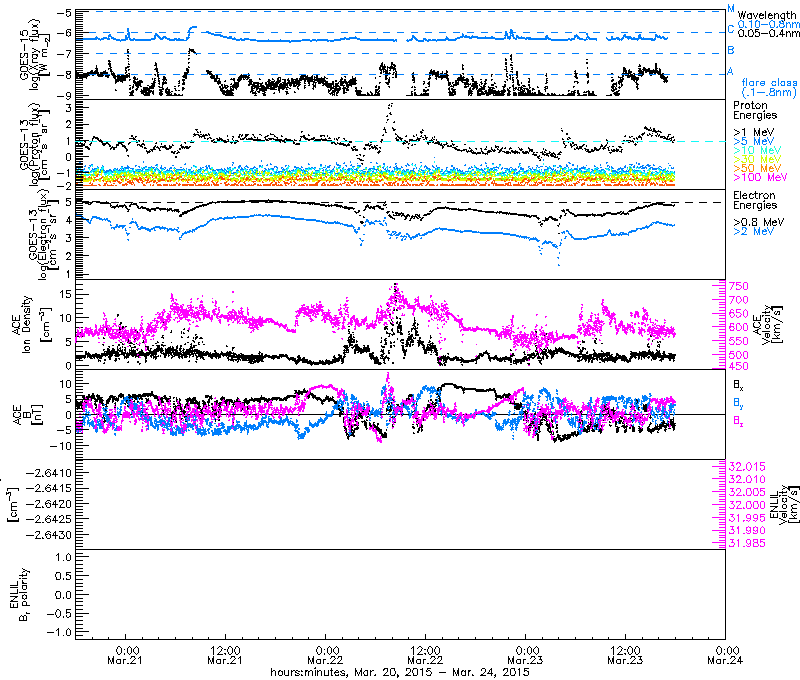Click the 'Wavelength' legend heading
Image resolution: width=800 pixels, height=680 pixels.
pos(766,15)
